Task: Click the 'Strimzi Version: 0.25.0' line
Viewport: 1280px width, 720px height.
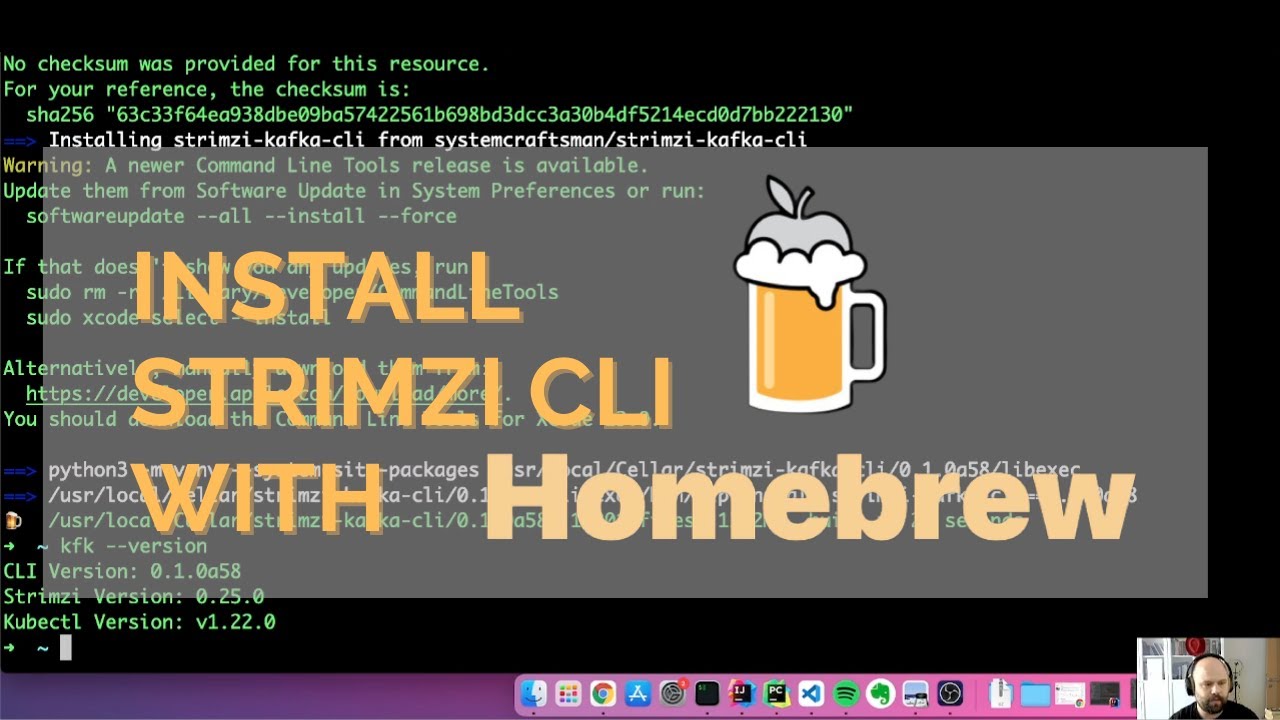Action: [133, 597]
